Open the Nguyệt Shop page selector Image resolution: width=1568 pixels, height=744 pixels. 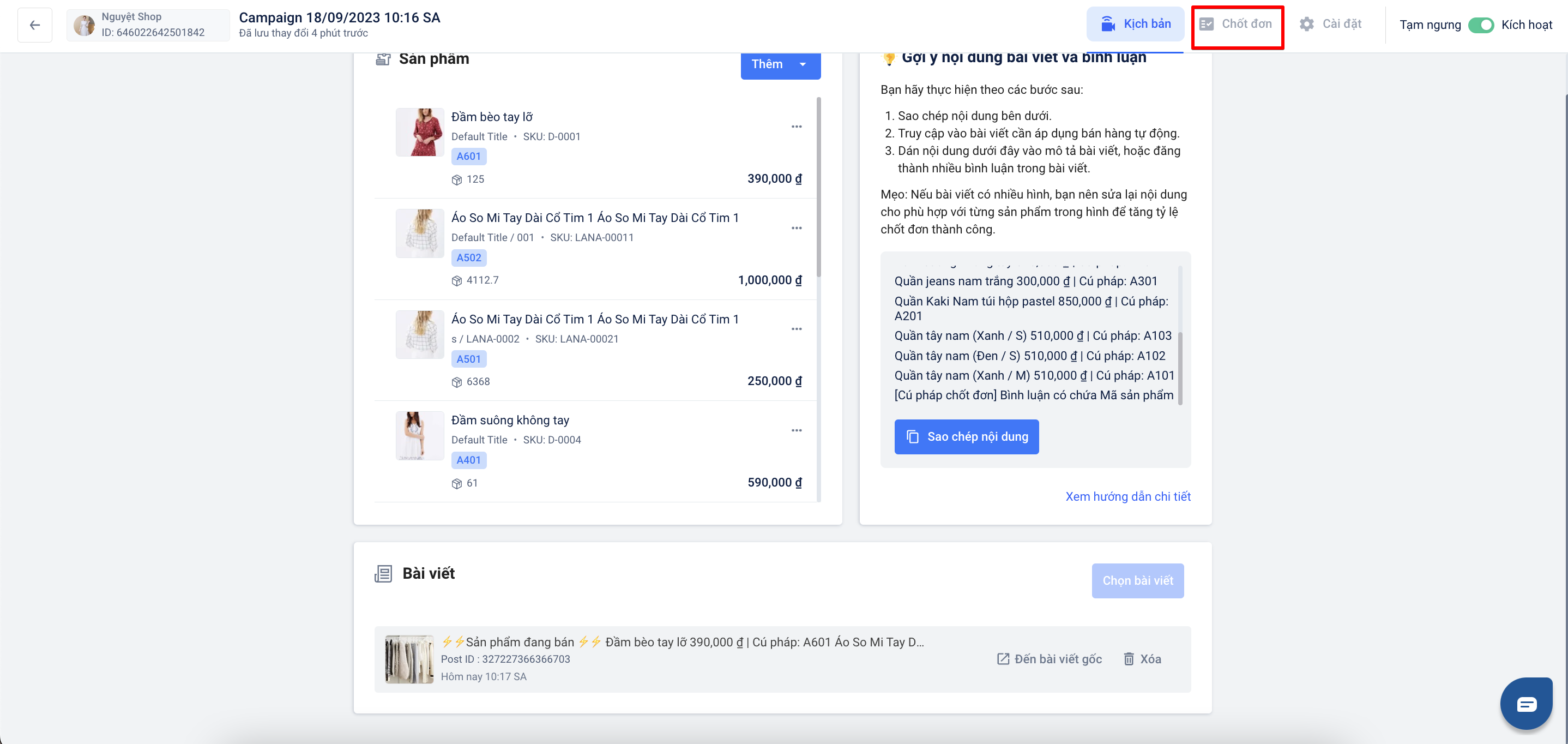(x=148, y=25)
